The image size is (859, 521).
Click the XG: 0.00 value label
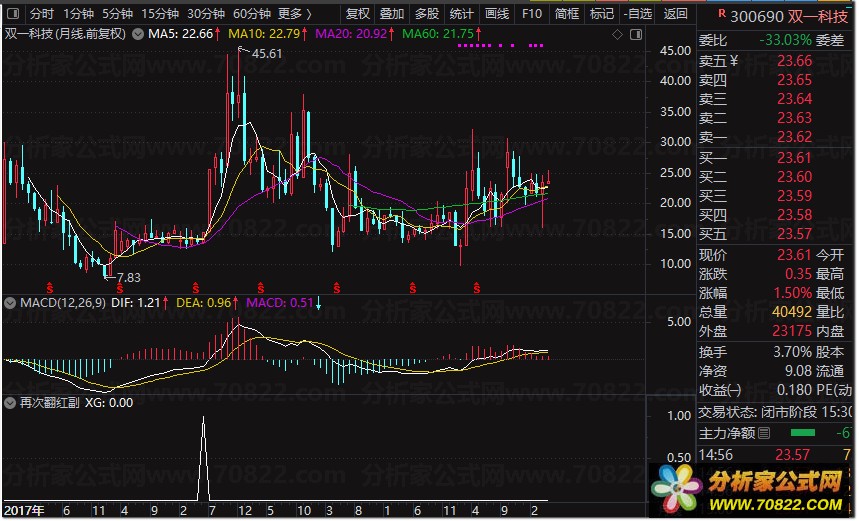point(109,404)
